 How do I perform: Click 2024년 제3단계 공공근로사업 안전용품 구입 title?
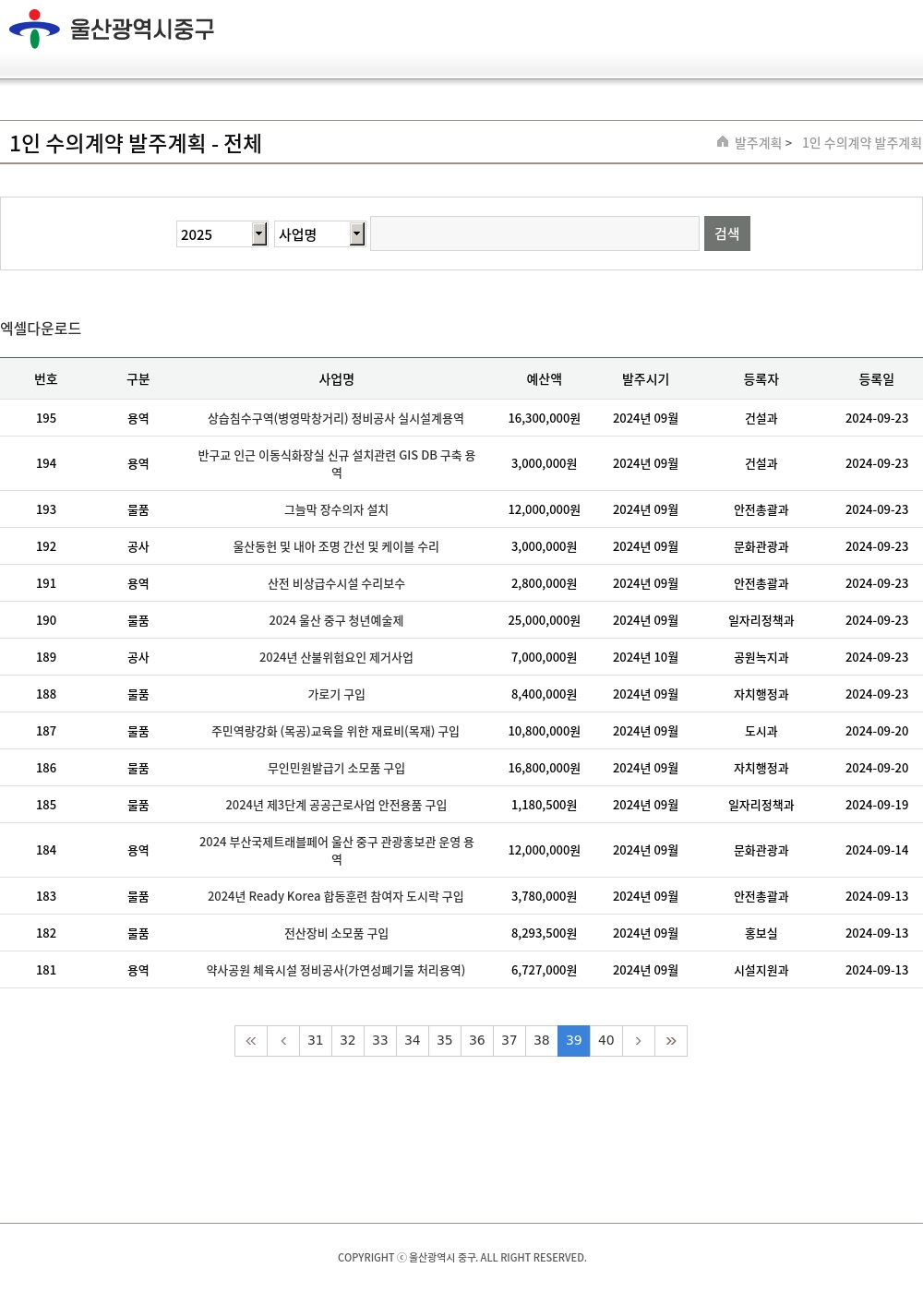tap(336, 806)
